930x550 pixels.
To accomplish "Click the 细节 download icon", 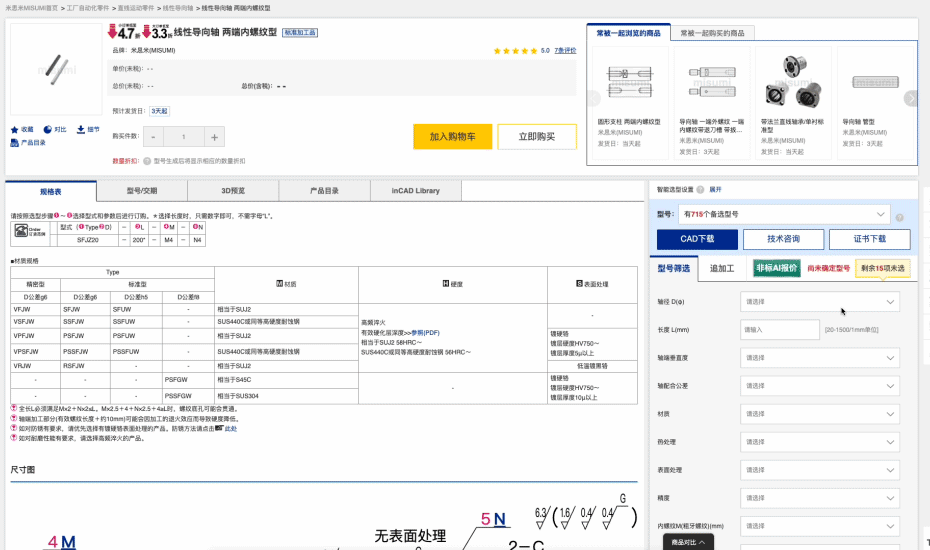I will [x=80, y=129].
